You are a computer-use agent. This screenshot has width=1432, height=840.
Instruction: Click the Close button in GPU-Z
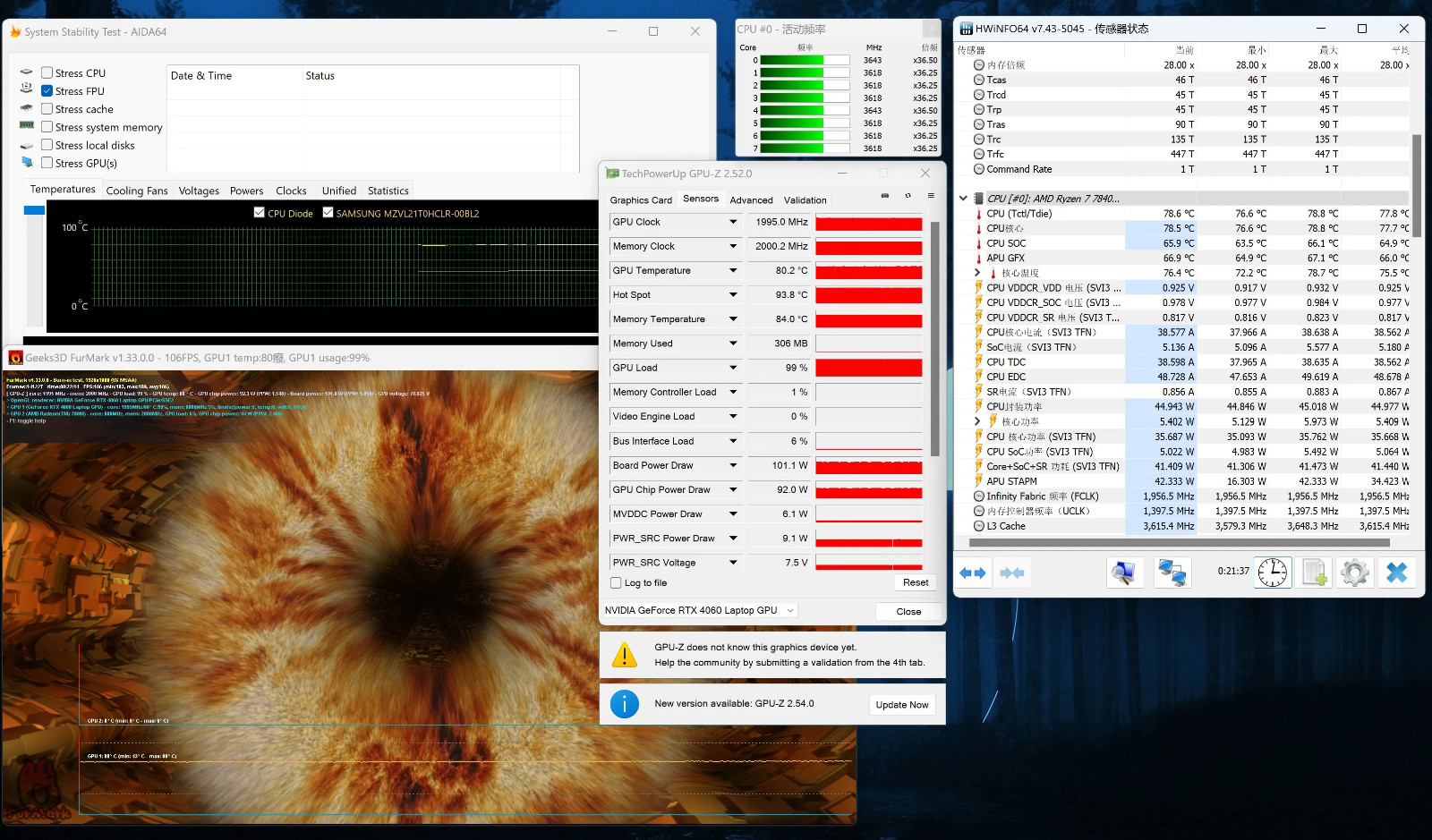908,612
